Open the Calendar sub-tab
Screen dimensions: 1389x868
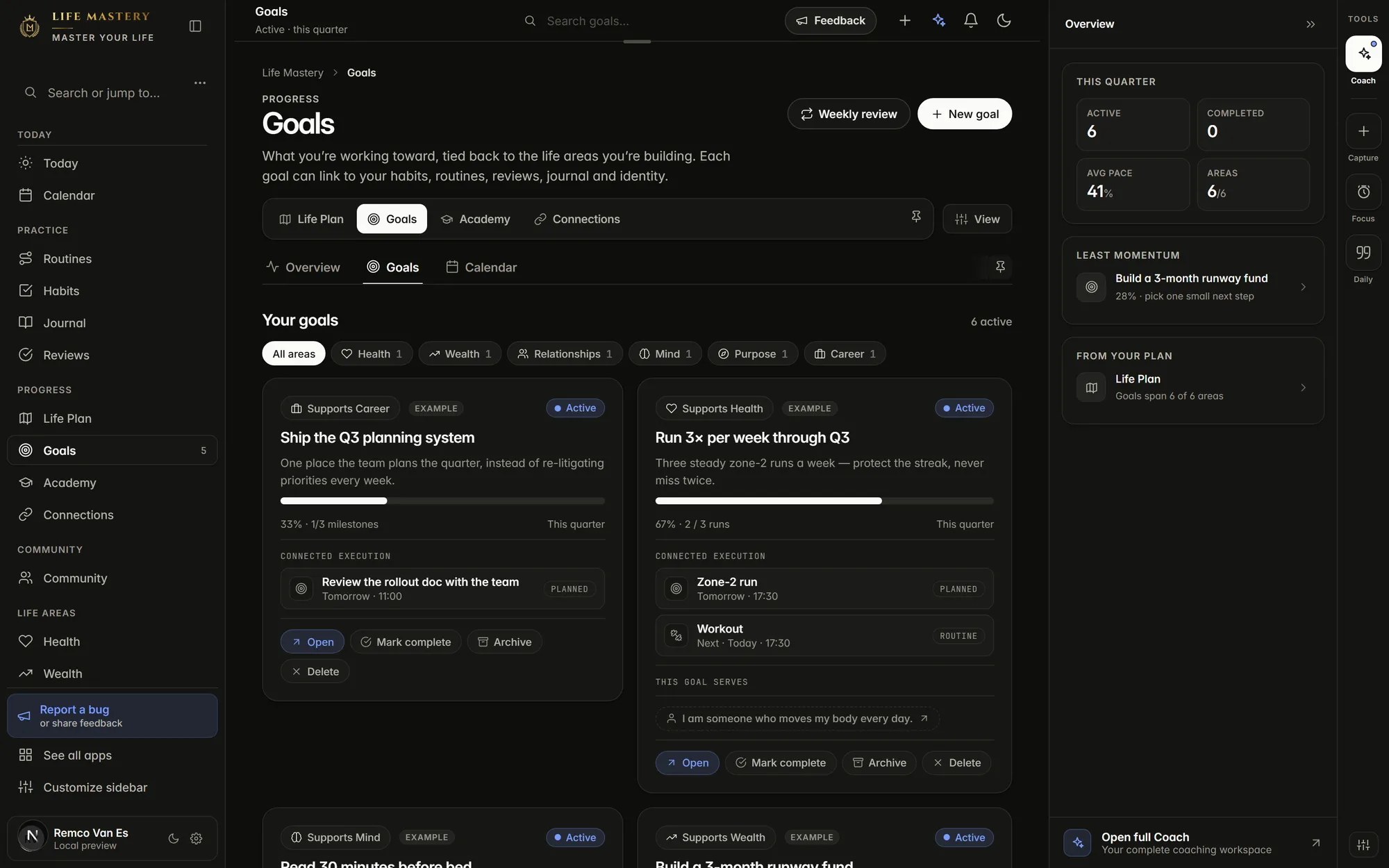click(x=481, y=267)
